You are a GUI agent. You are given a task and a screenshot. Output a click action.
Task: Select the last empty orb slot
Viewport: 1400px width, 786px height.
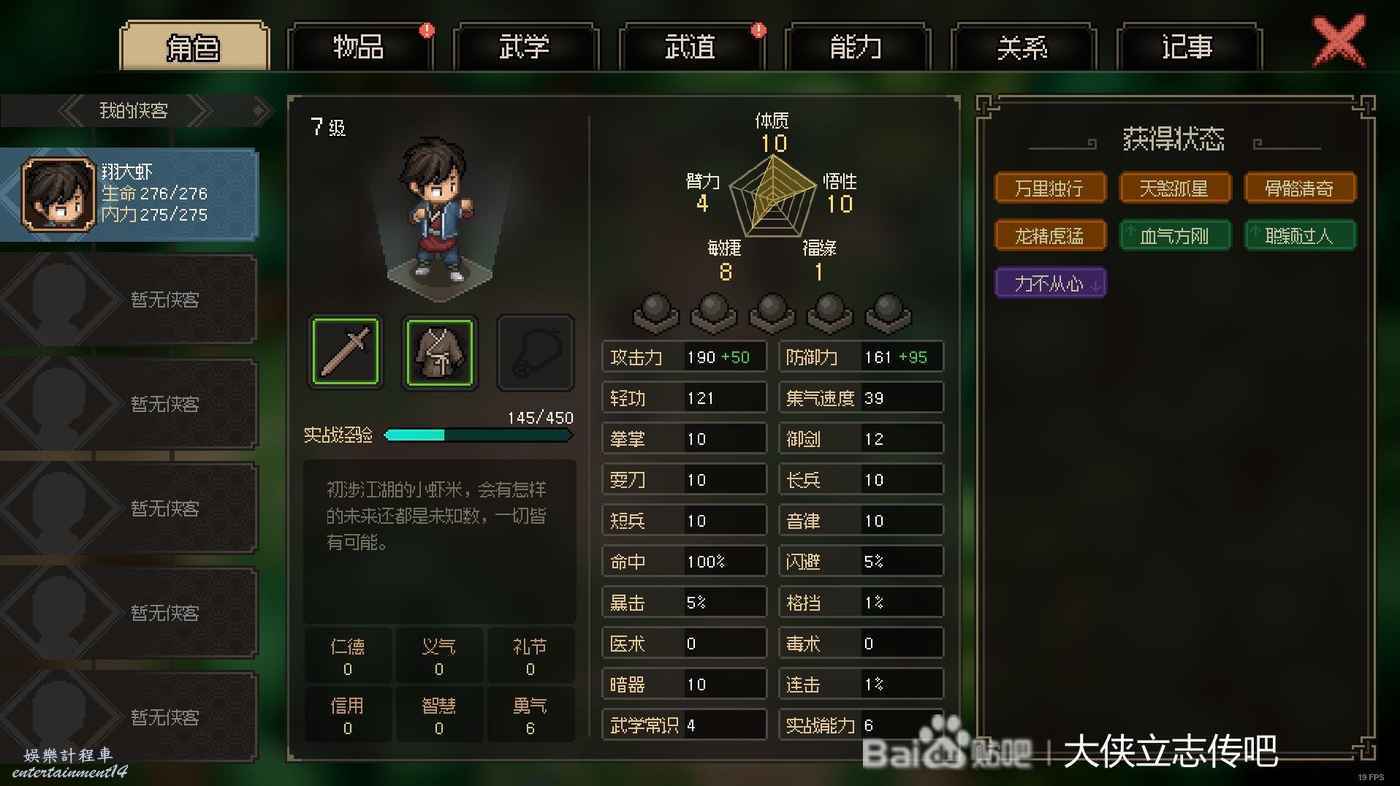888,311
